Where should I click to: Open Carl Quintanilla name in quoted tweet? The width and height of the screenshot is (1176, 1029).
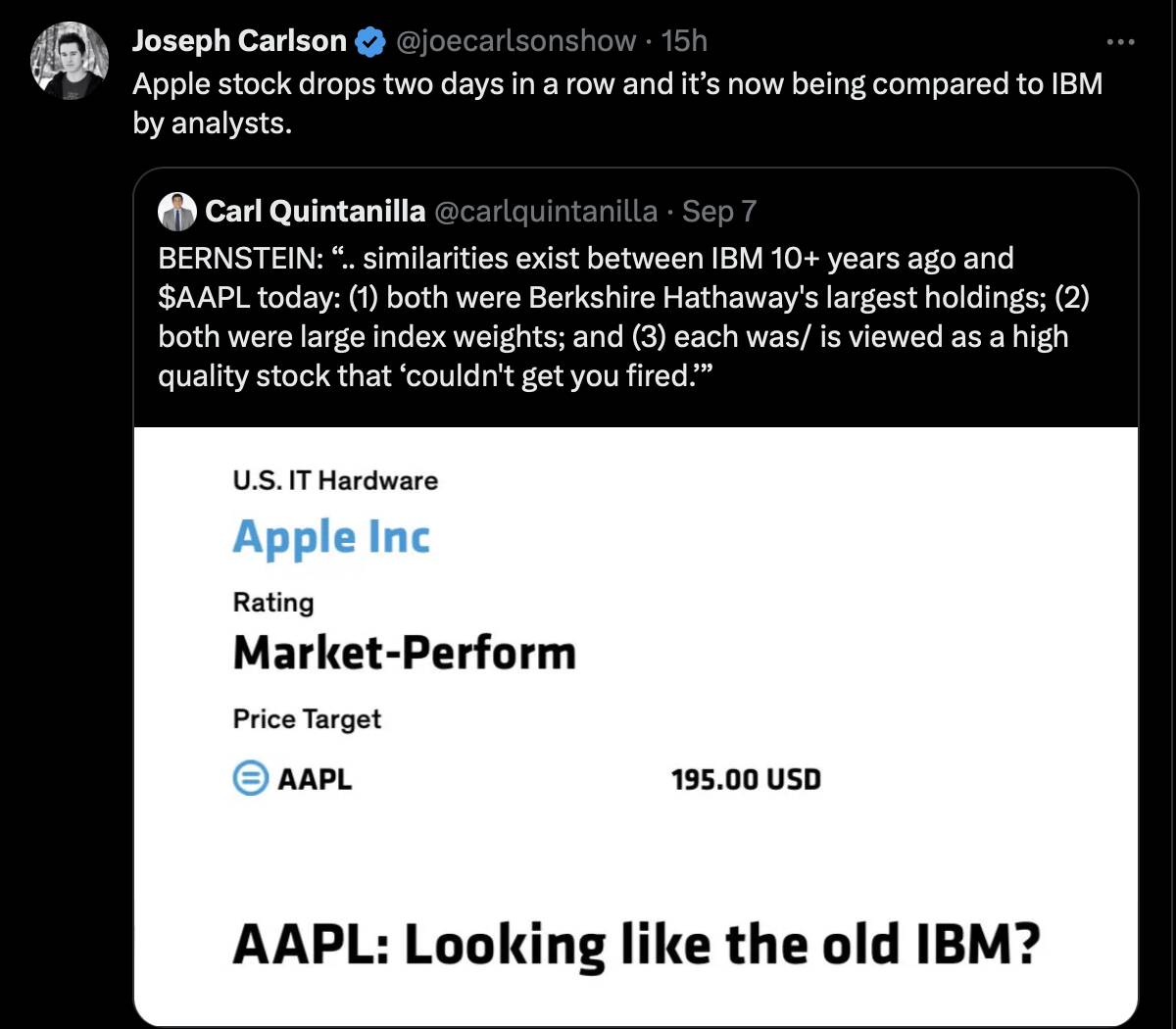316,211
